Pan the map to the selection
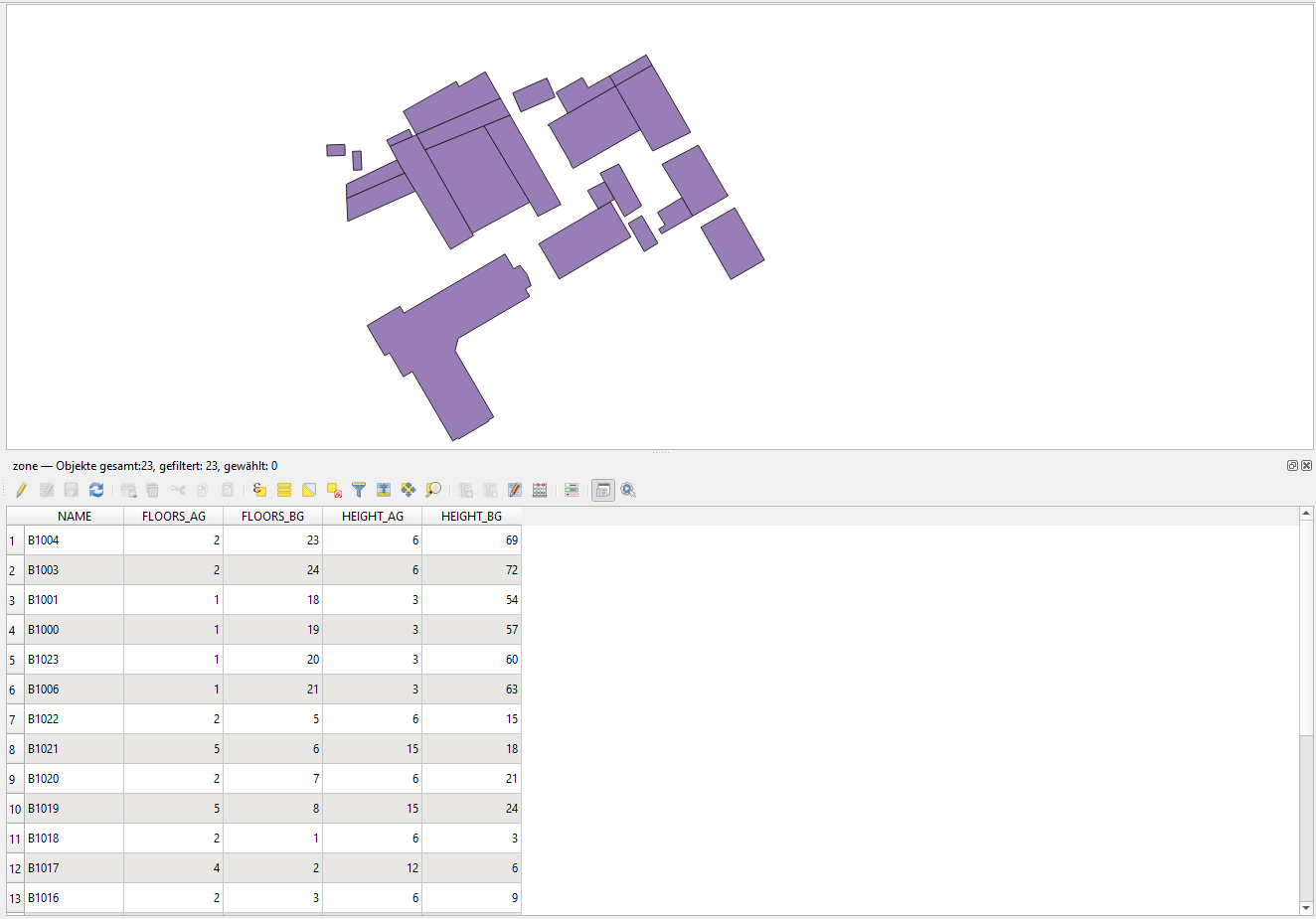Screen dimensions: 1316x919 pos(409,490)
